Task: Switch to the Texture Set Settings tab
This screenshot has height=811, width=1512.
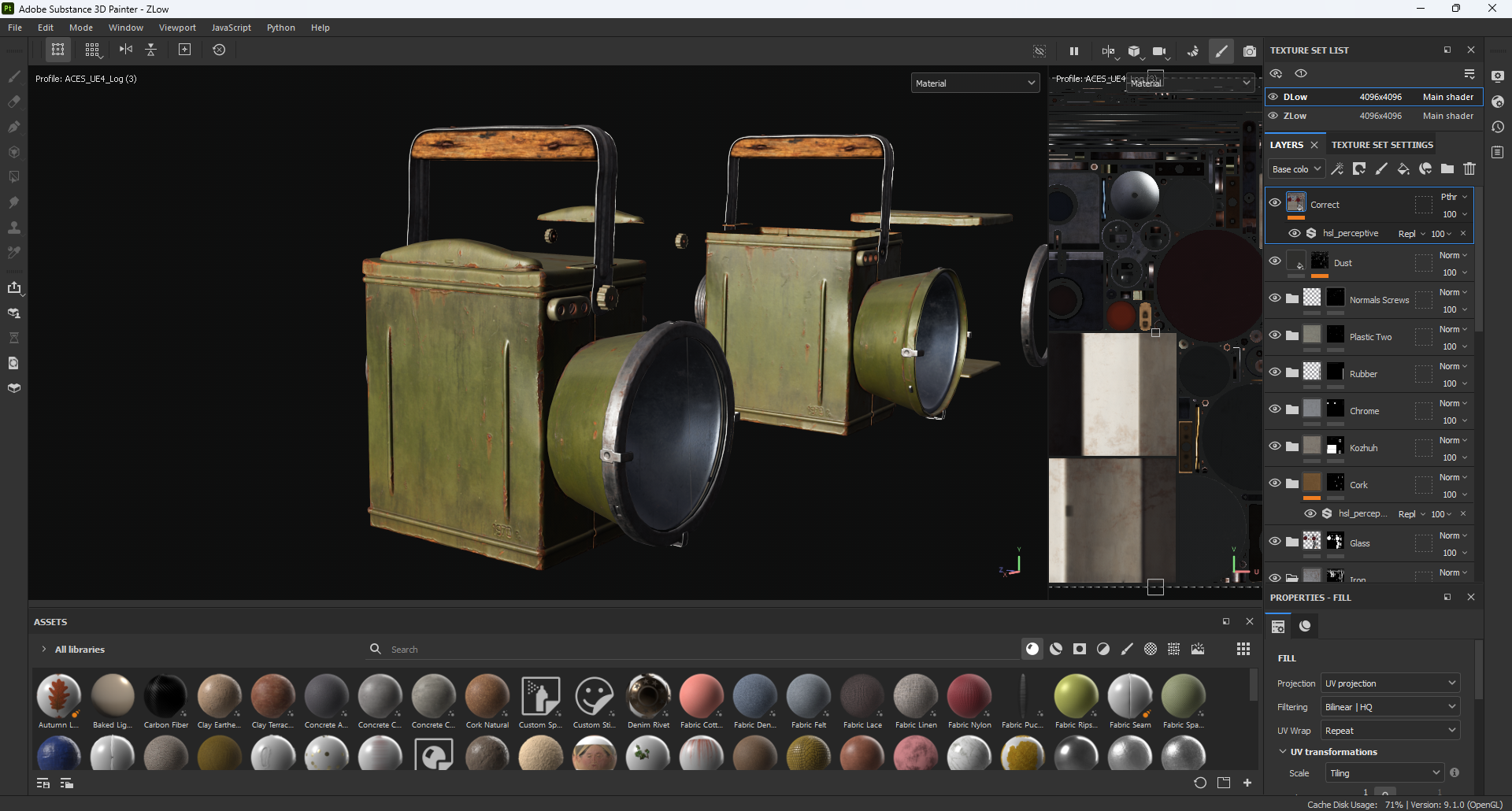Action: [x=1382, y=145]
